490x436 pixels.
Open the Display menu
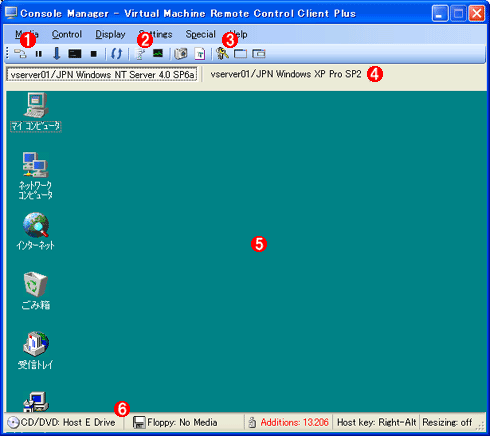[110, 34]
